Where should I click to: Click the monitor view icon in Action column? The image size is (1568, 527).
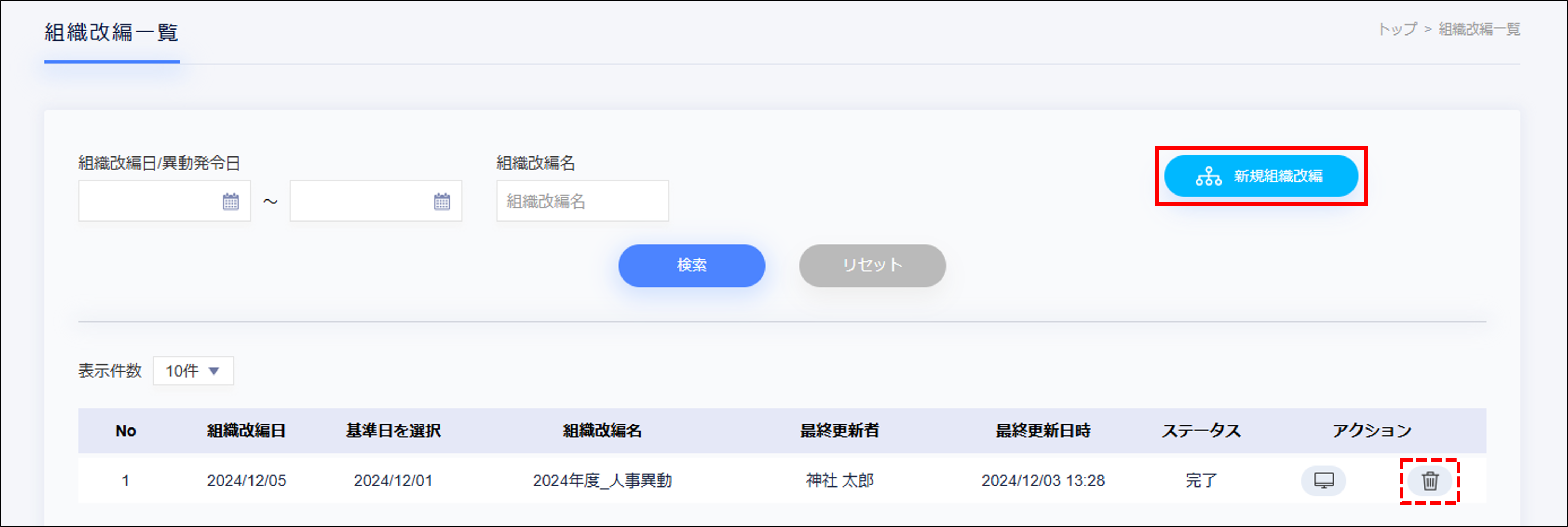[x=1323, y=481]
